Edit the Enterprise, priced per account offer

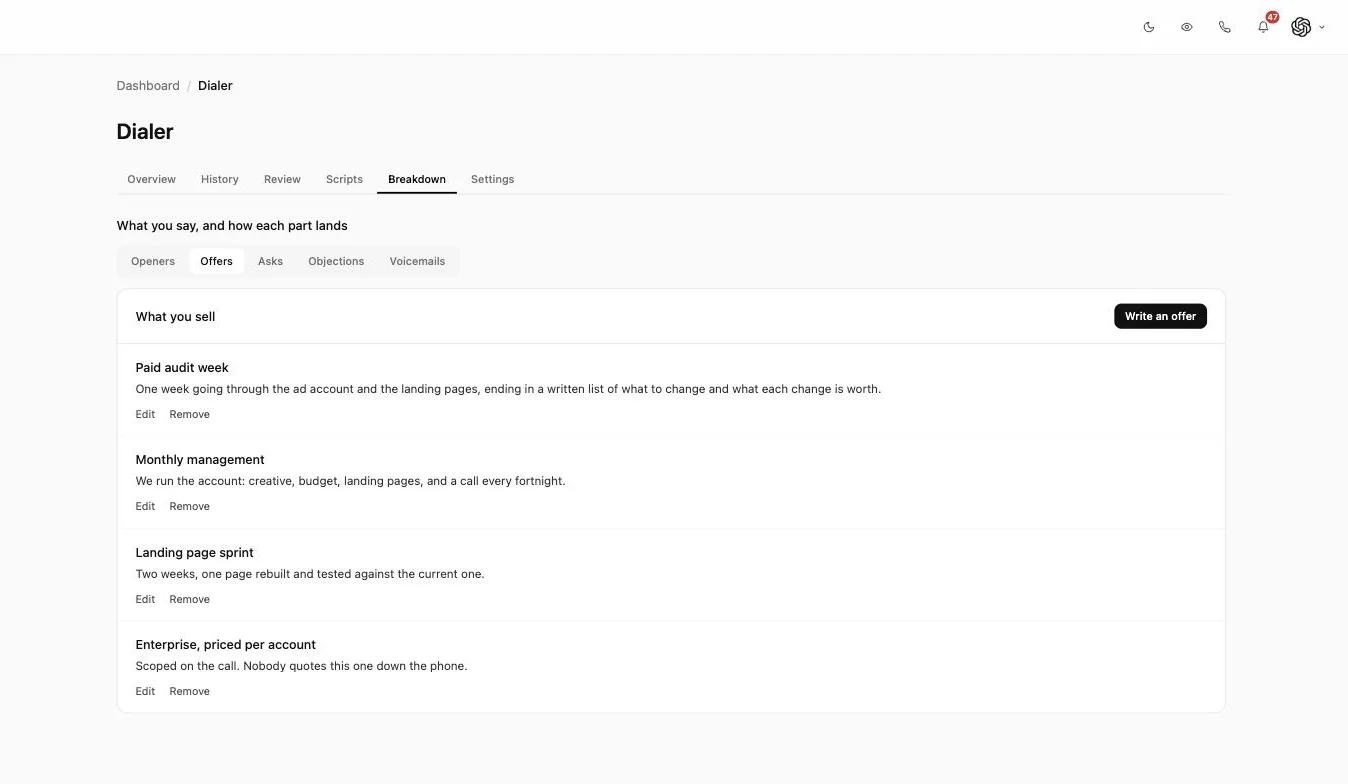point(145,691)
